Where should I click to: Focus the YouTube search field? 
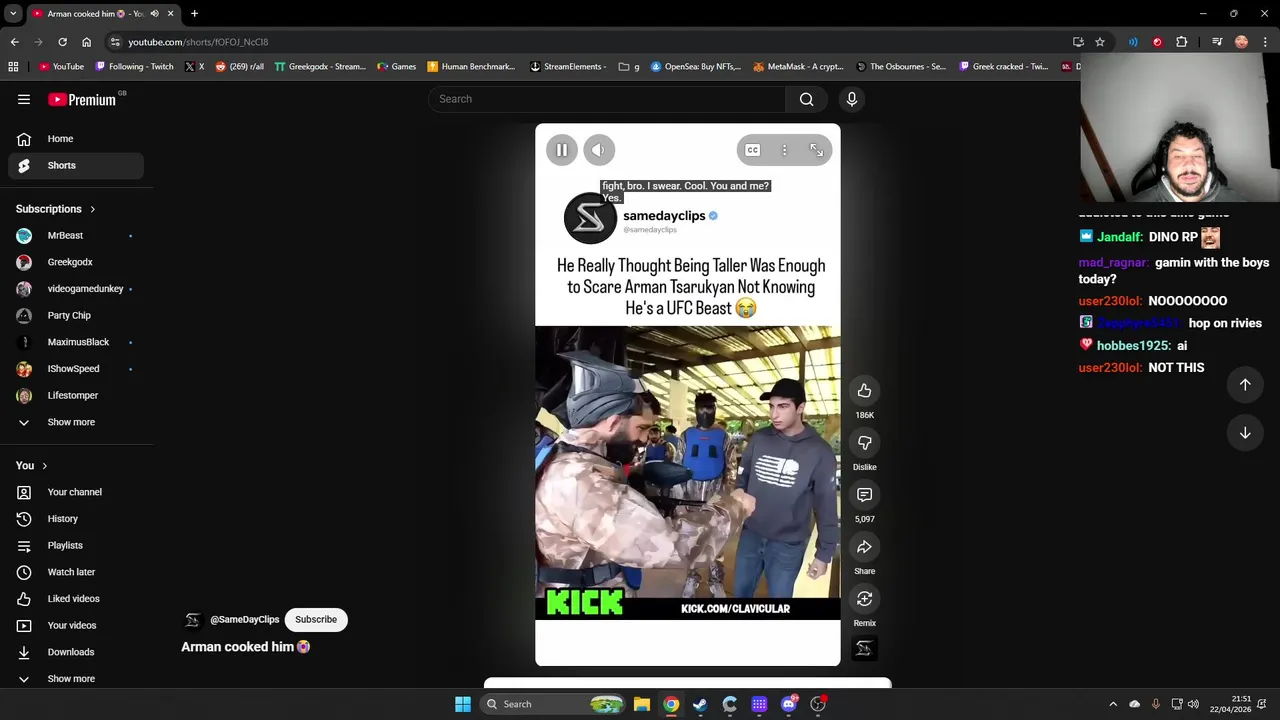click(608, 99)
